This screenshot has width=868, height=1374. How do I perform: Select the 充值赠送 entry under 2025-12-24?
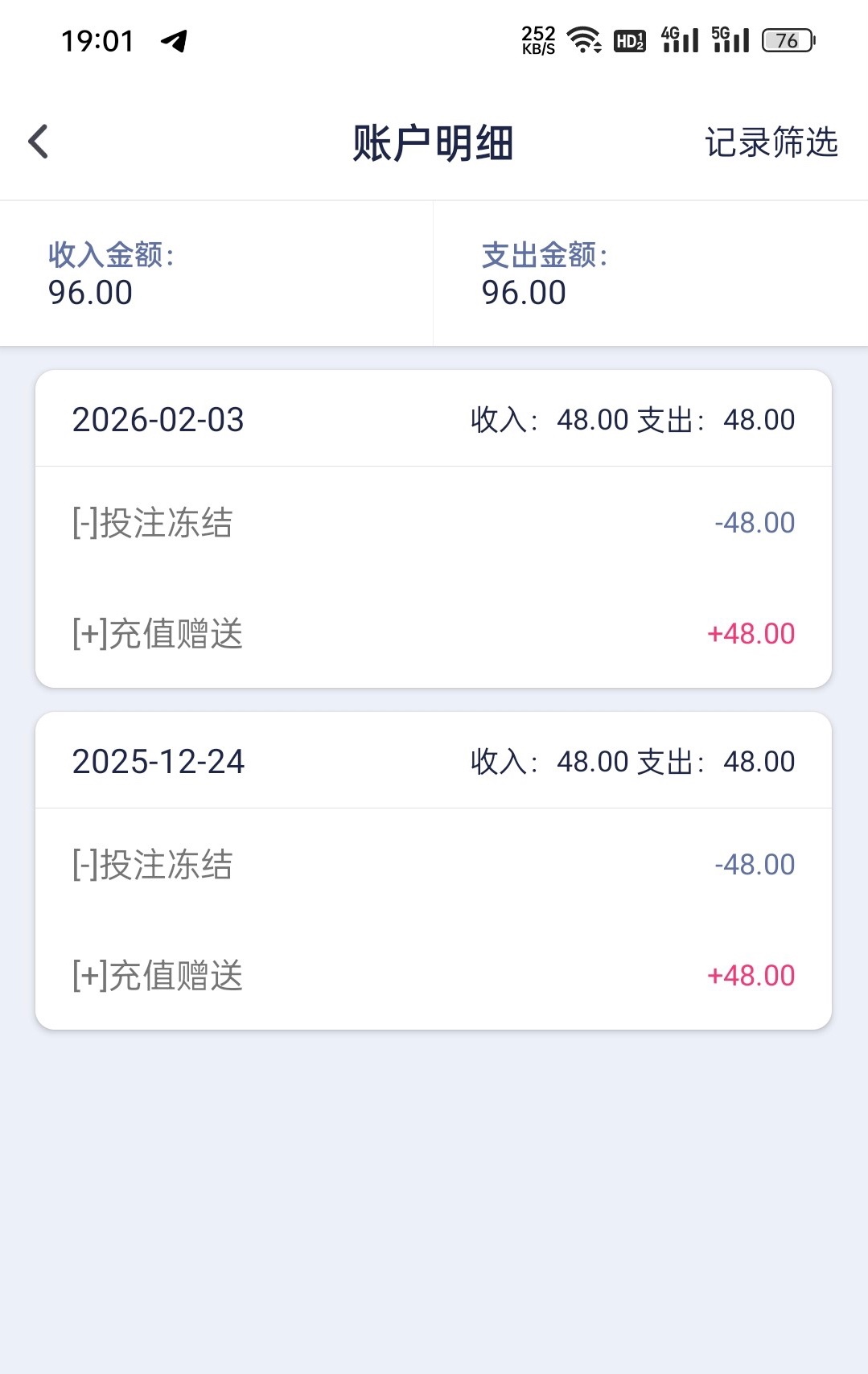tap(158, 976)
